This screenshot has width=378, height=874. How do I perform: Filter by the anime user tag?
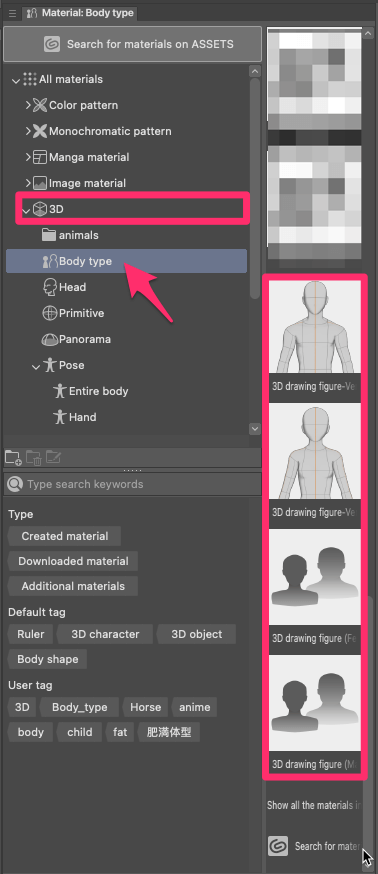tap(195, 707)
